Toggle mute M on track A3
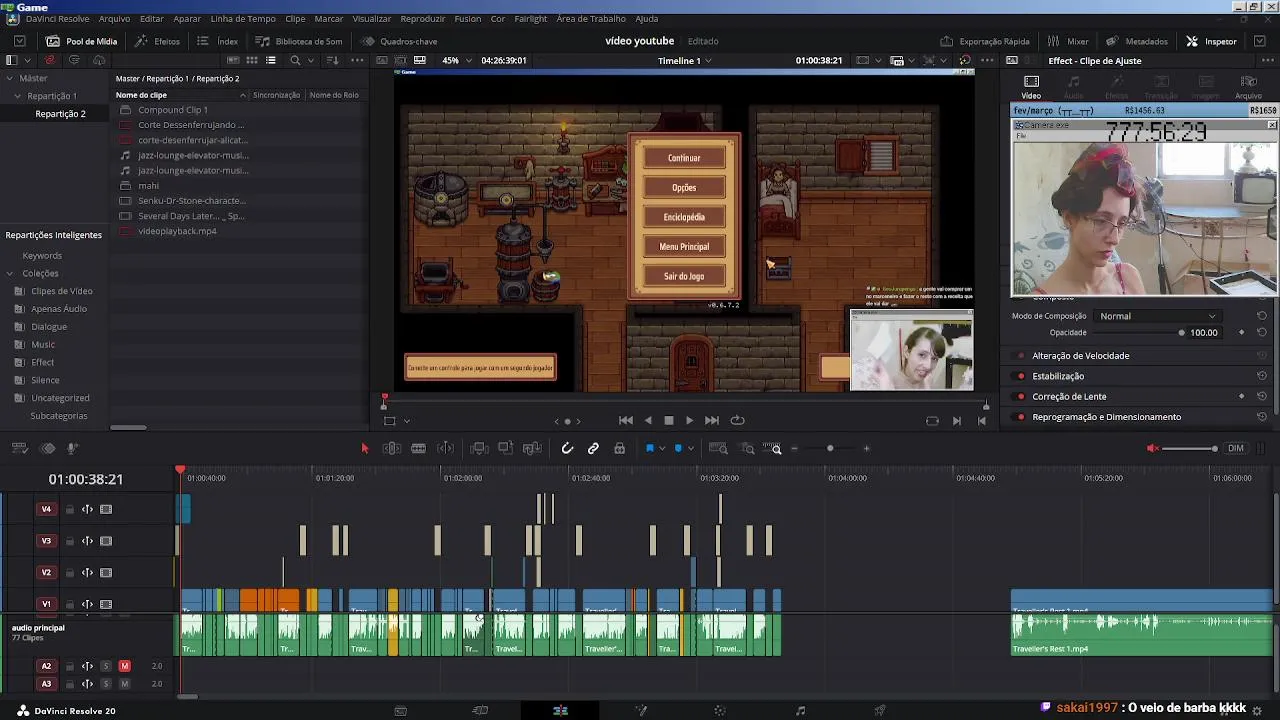Image resolution: width=1280 pixels, height=720 pixels. tap(125, 684)
